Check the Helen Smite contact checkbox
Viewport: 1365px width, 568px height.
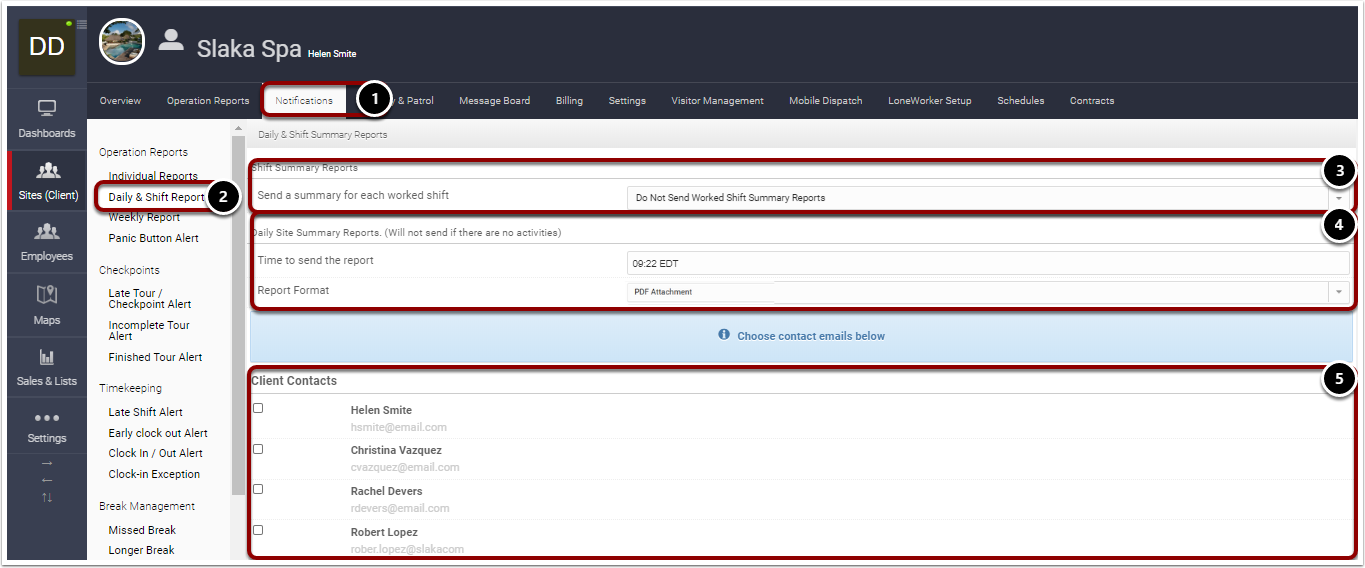[x=258, y=408]
